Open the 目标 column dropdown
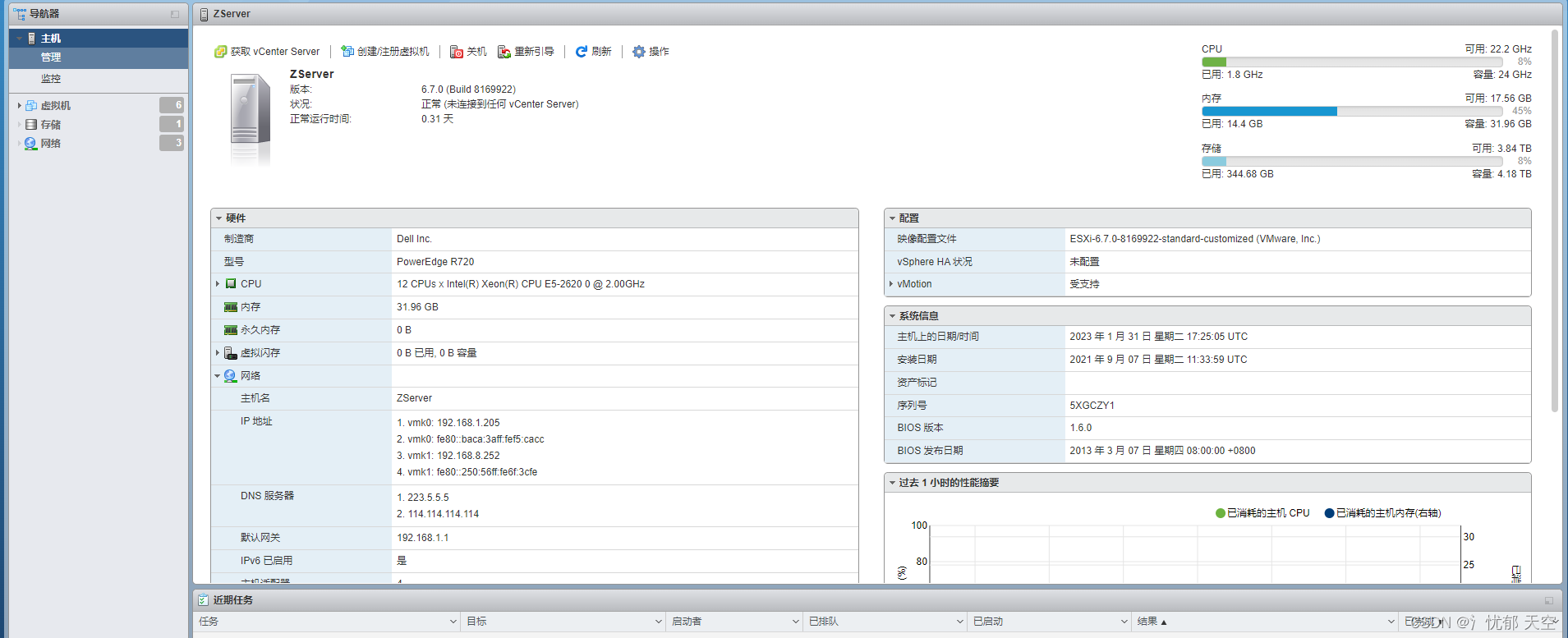This screenshot has width=1568, height=638. [658, 622]
